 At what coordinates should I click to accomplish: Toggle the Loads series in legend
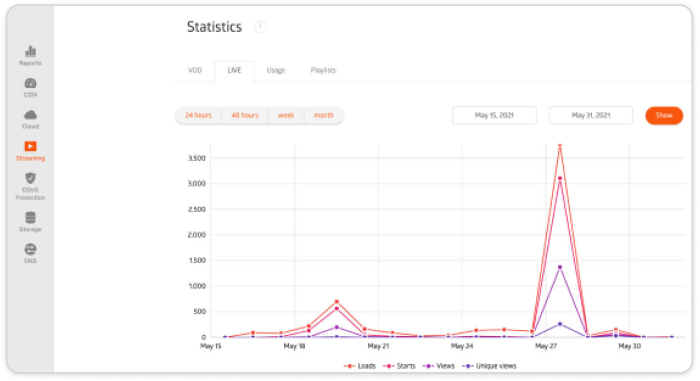tap(360, 366)
